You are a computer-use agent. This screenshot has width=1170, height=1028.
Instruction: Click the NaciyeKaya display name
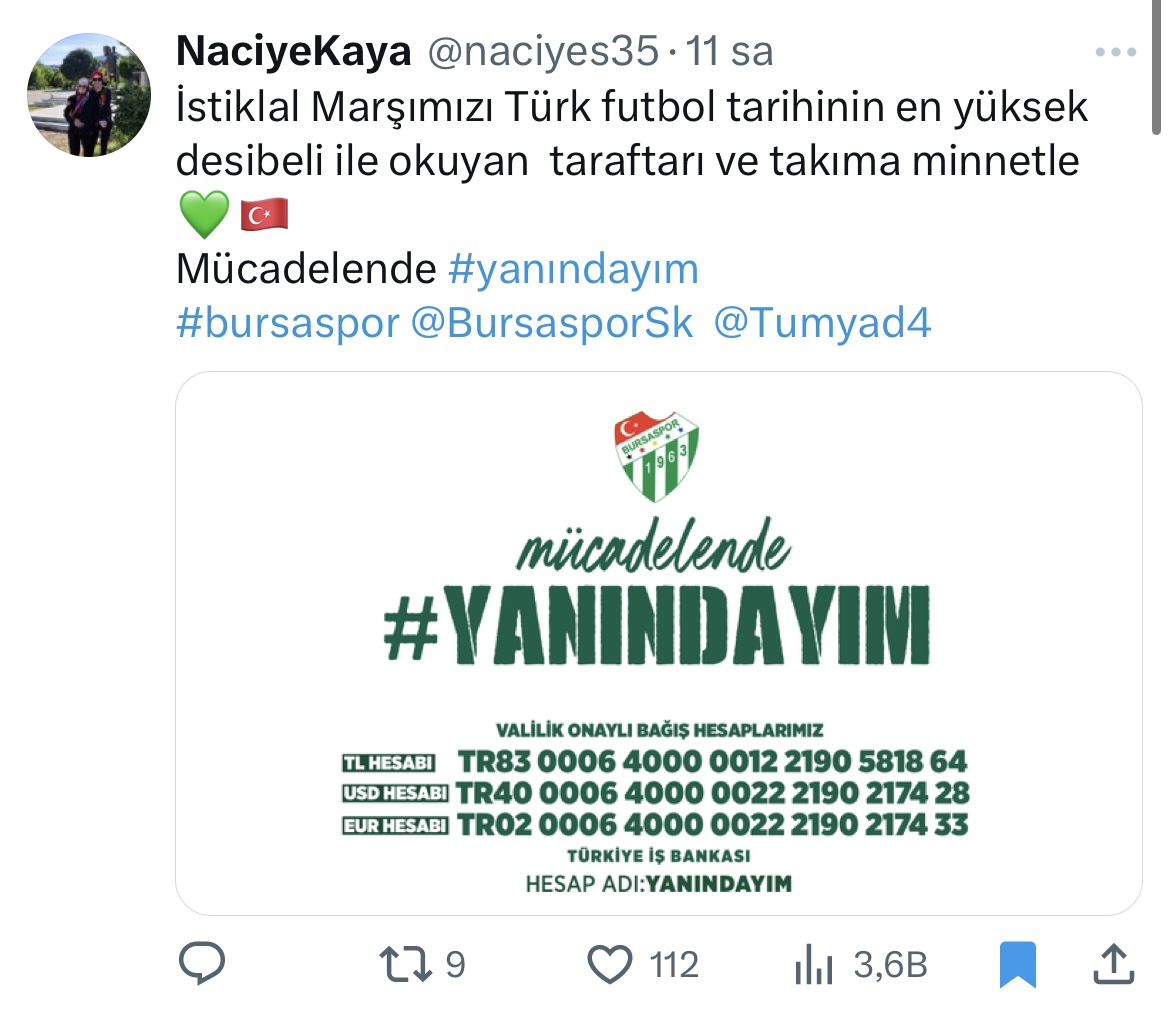(293, 51)
